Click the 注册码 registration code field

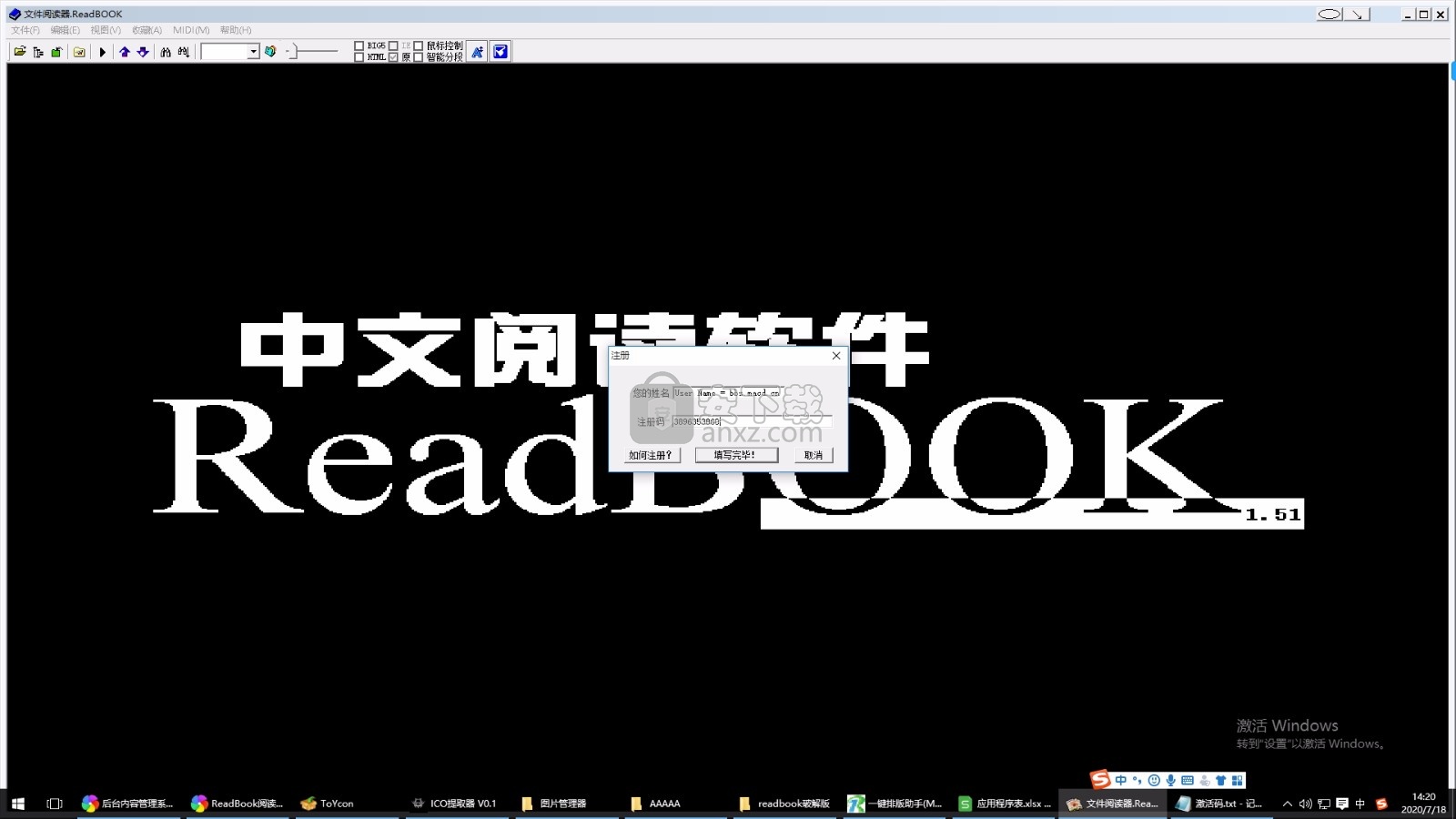point(752,421)
